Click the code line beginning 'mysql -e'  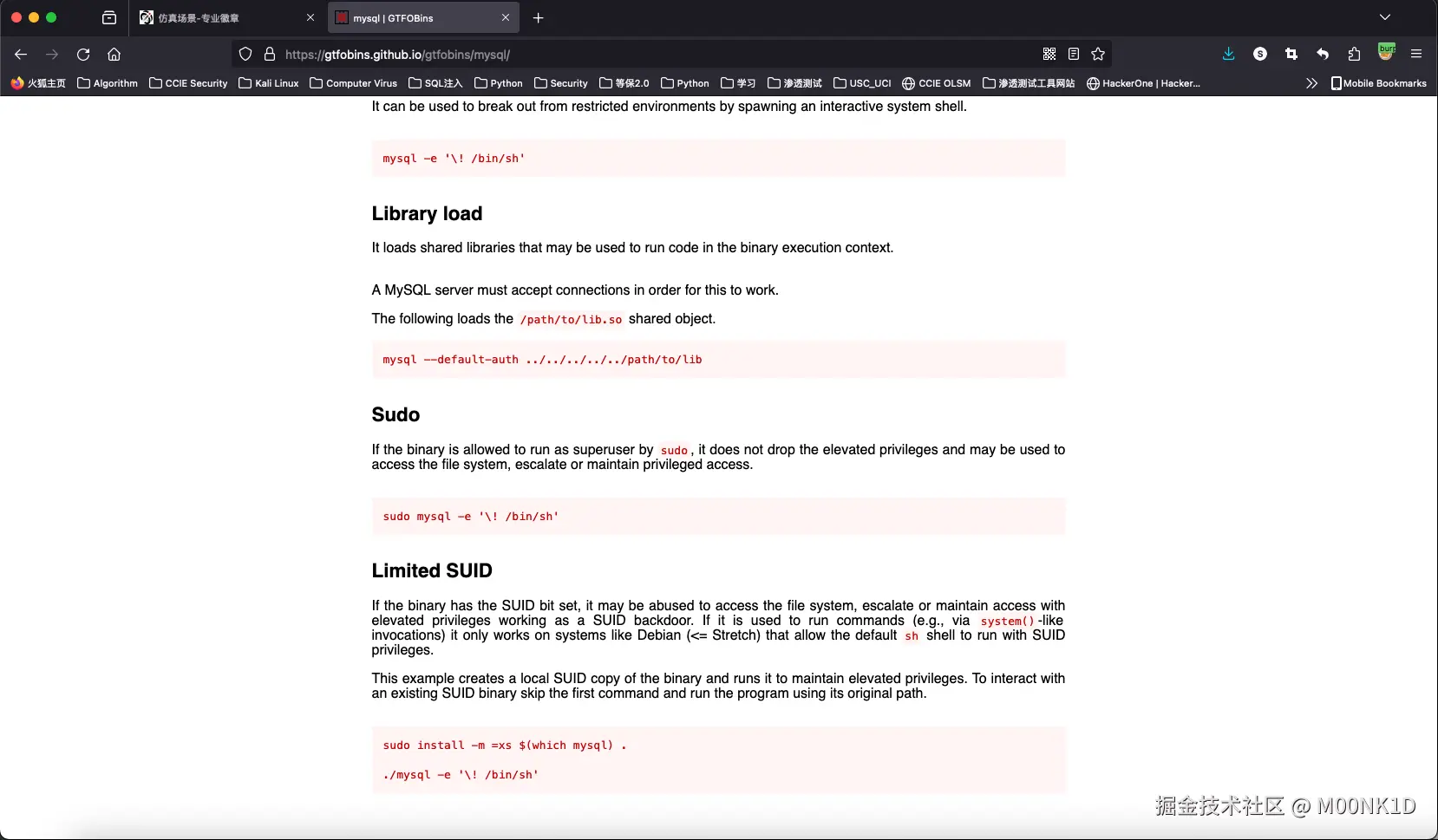[x=454, y=159]
